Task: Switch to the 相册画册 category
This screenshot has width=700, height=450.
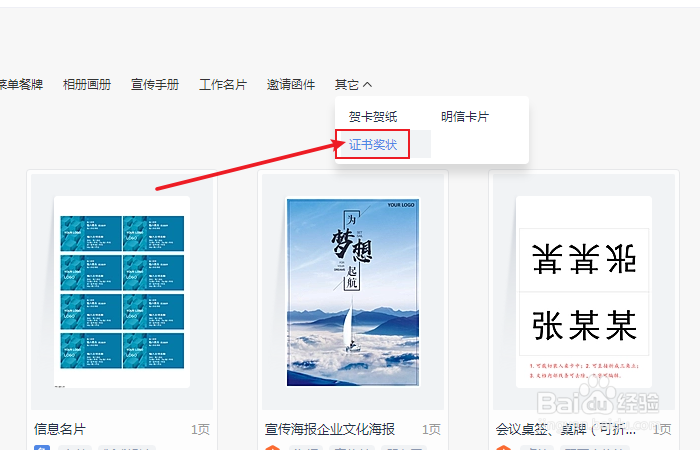Action: tap(87, 85)
